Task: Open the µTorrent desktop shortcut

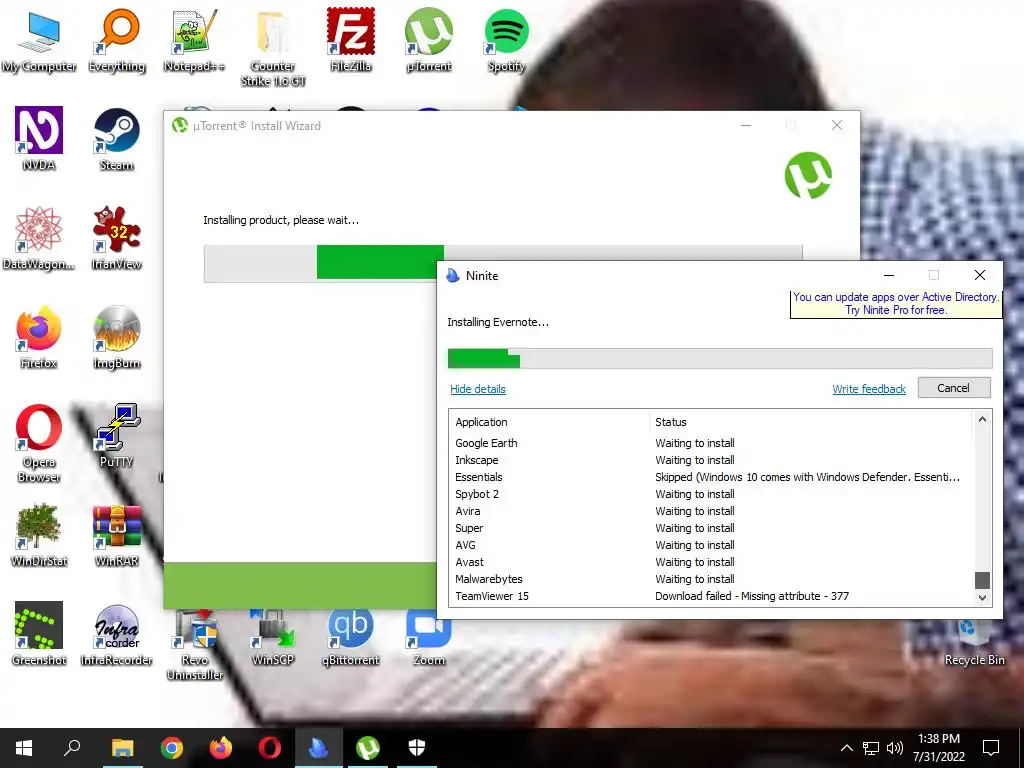Action: (428, 40)
